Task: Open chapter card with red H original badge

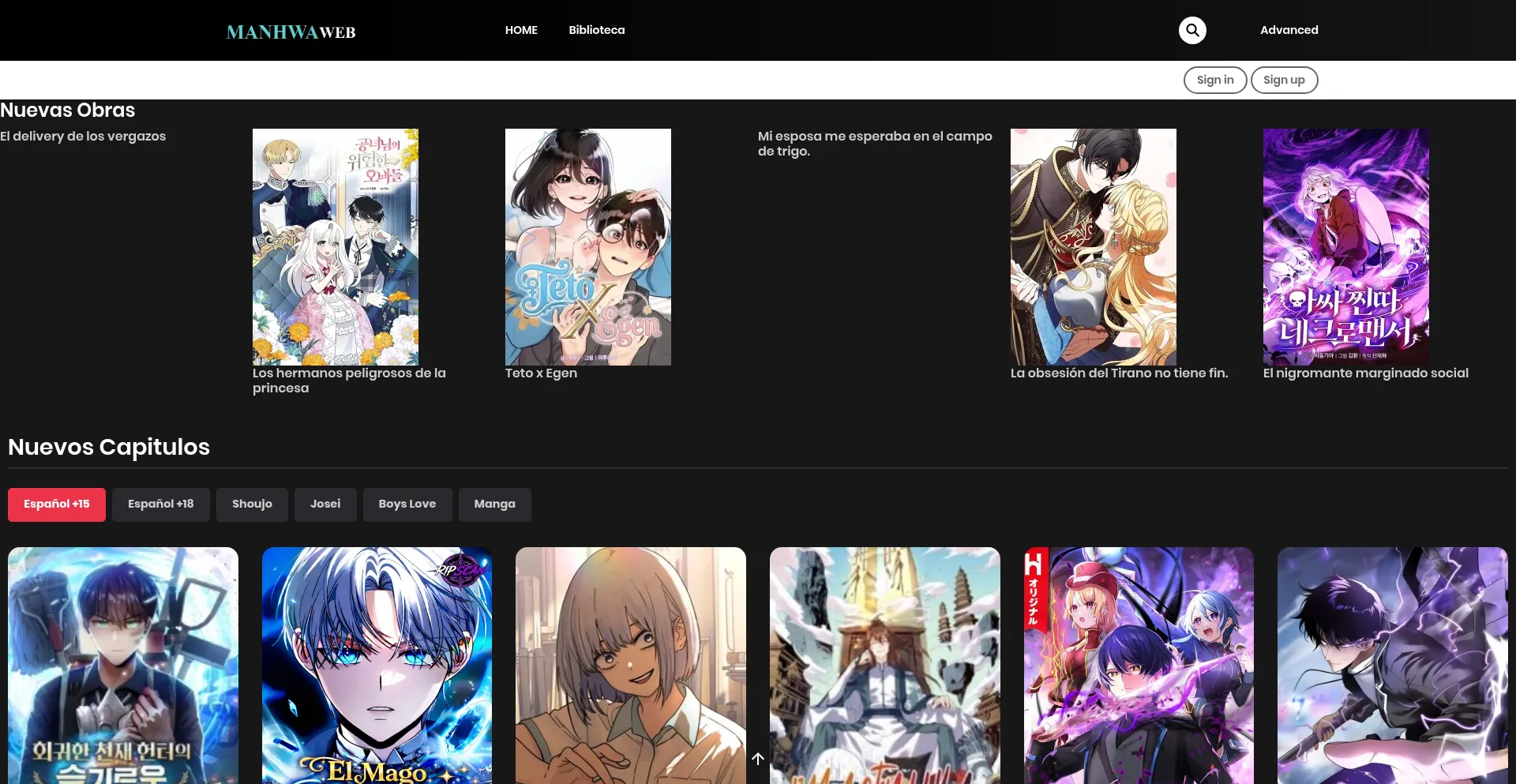Action: [x=1139, y=666]
